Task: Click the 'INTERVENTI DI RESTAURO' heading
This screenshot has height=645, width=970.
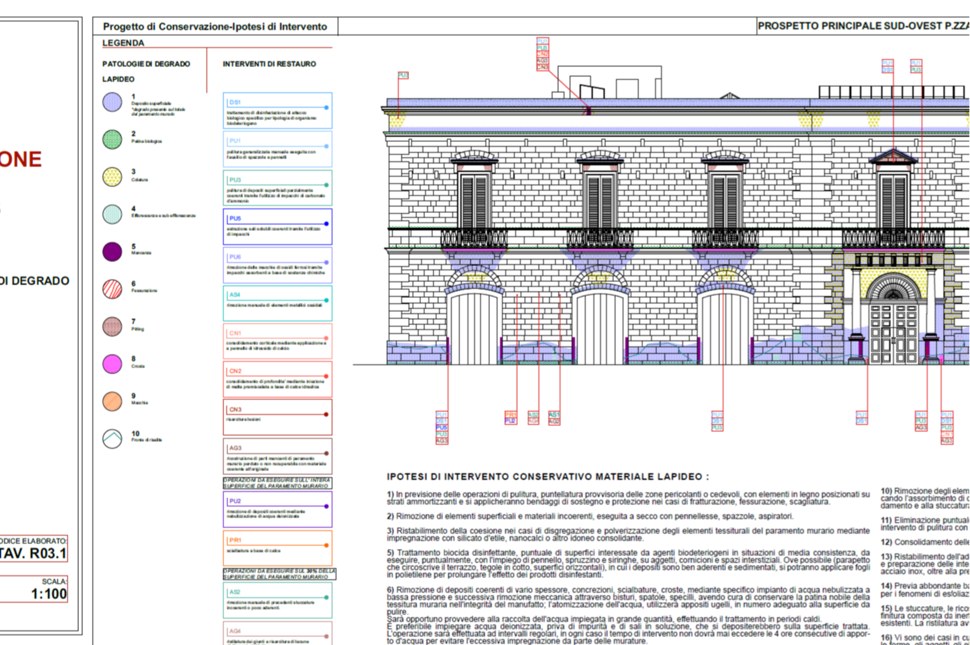Action: pos(269,64)
